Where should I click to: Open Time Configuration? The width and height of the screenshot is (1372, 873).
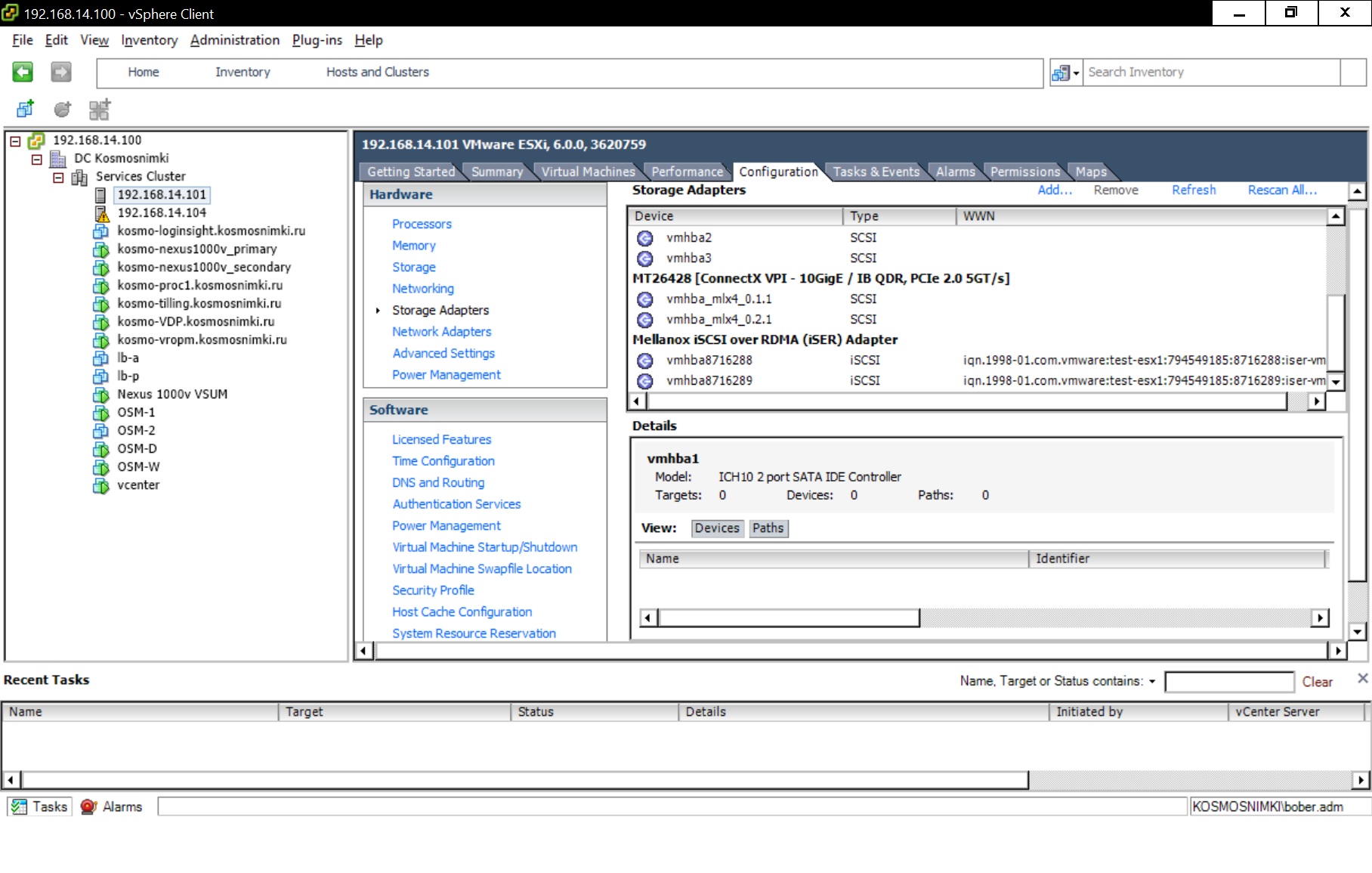(x=443, y=461)
